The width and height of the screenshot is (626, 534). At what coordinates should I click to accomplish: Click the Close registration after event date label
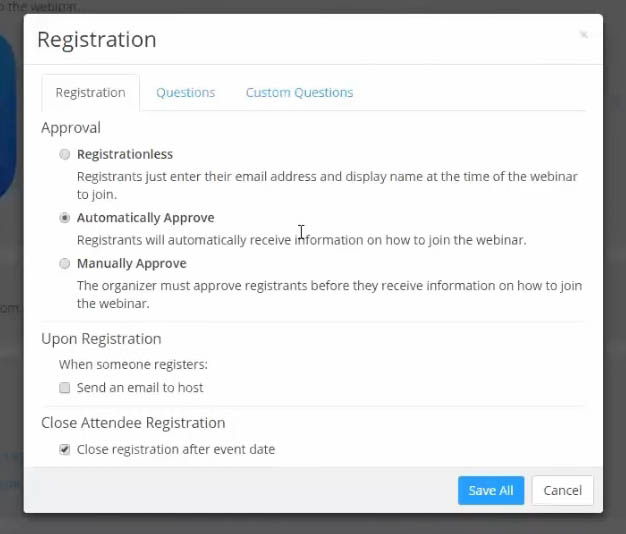click(x=175, y=449)
